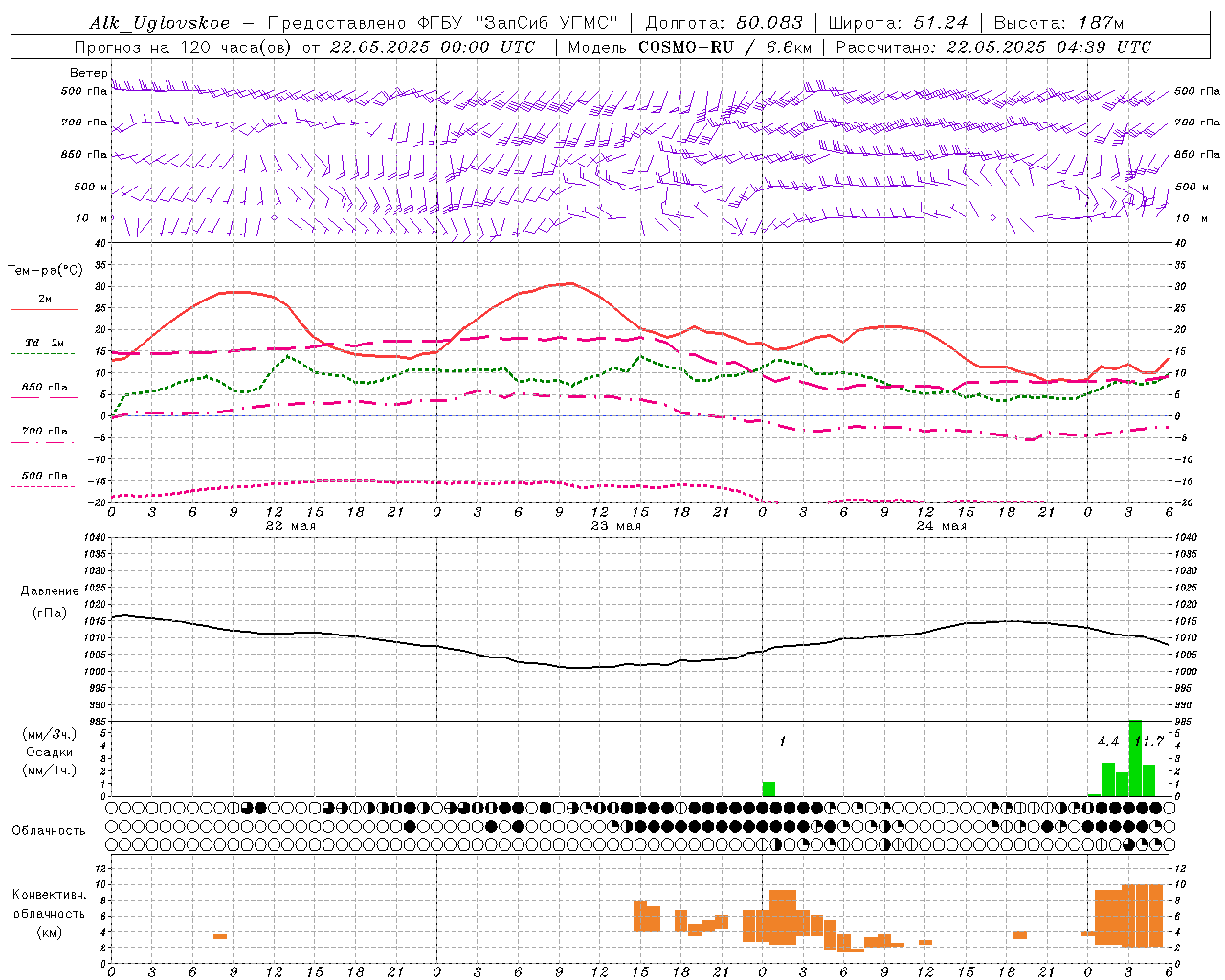
Task: Click the '850 гПа' temperature legend entry
Action: point(45,388)
